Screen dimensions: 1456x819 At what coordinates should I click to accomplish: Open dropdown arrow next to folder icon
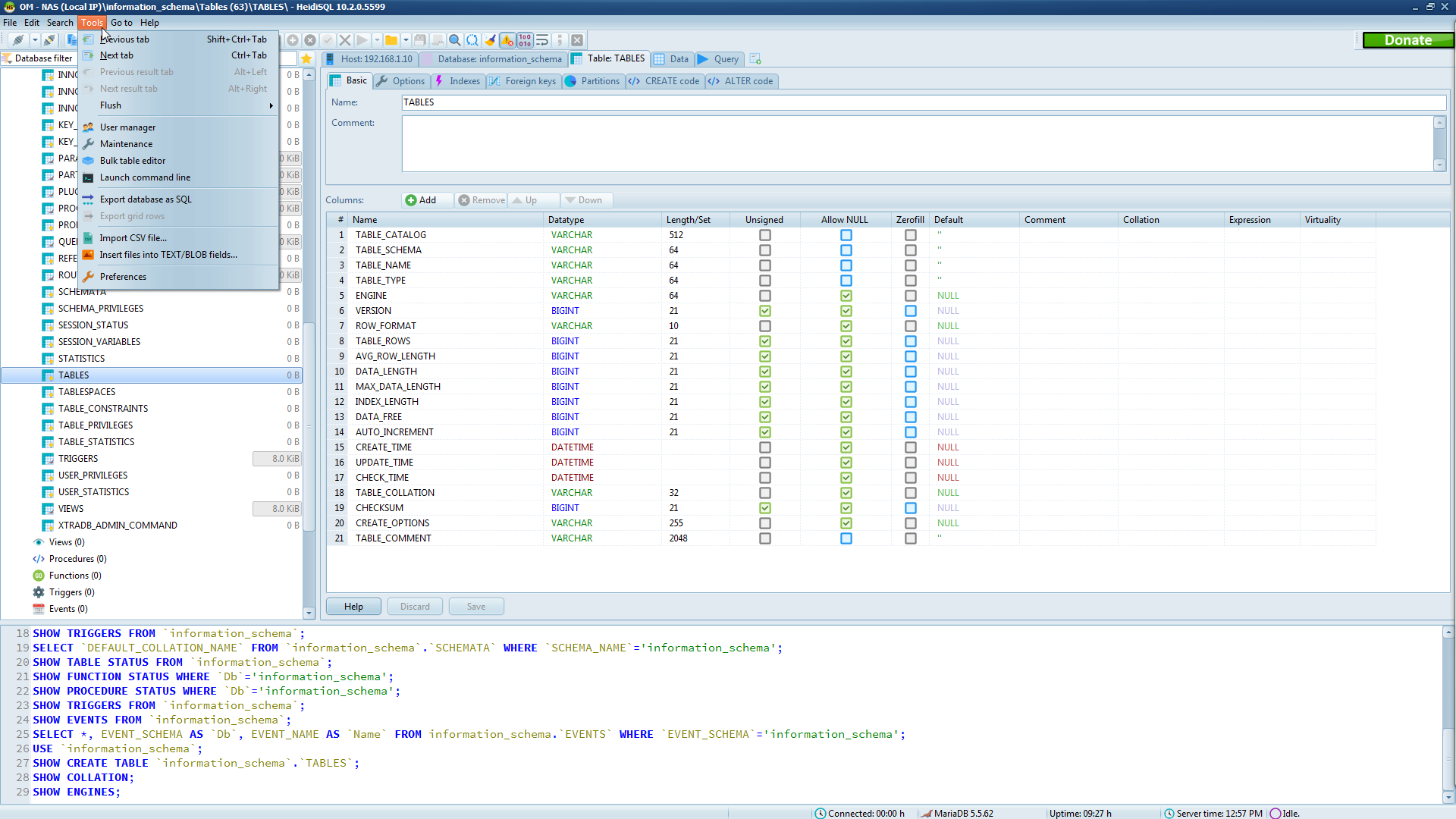(x=406, y=40)
